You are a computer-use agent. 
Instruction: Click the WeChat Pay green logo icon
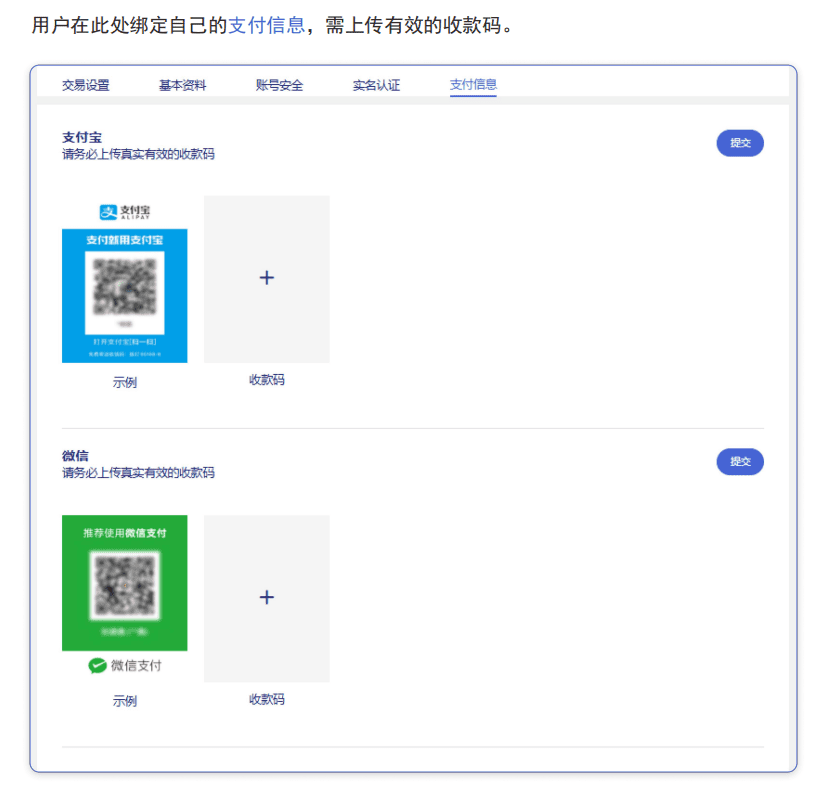98,666
